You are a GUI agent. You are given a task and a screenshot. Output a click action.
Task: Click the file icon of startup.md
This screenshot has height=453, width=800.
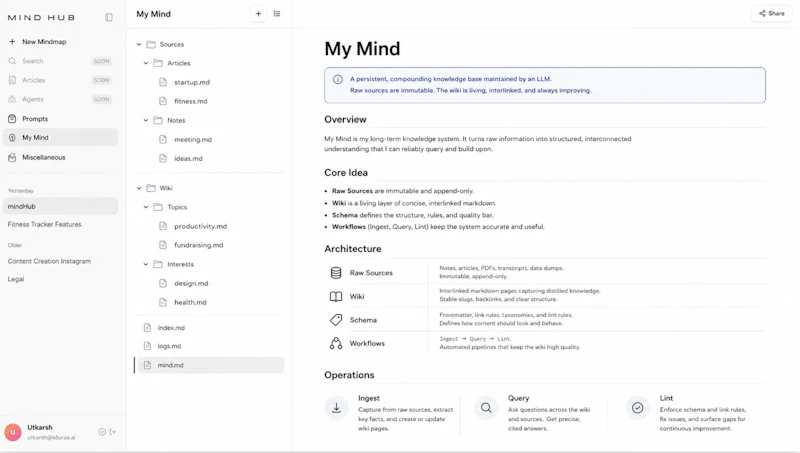point(163,82)
